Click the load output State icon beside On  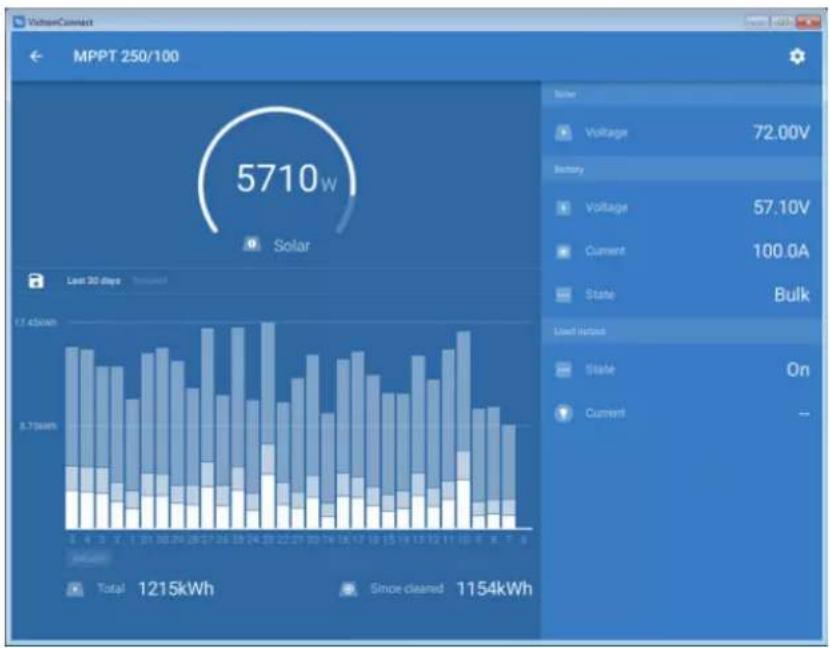coord(563,369)
